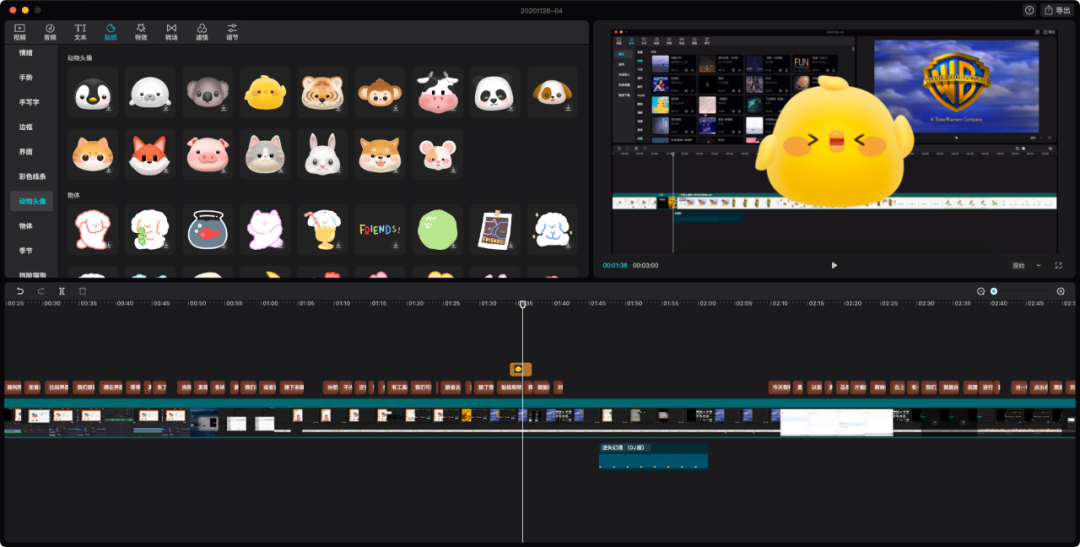Pick the blue outlined puppy sticker
1080x547 pixels.
[552, 229]
